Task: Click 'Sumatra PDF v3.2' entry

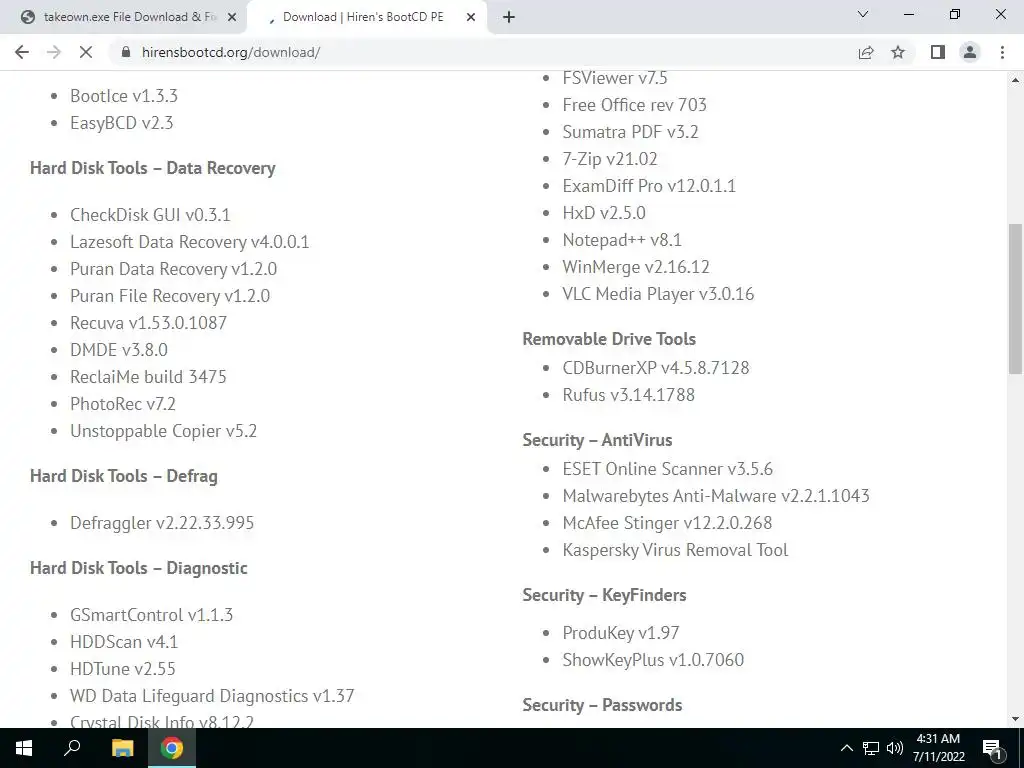Action: click(x=630, y=132)
